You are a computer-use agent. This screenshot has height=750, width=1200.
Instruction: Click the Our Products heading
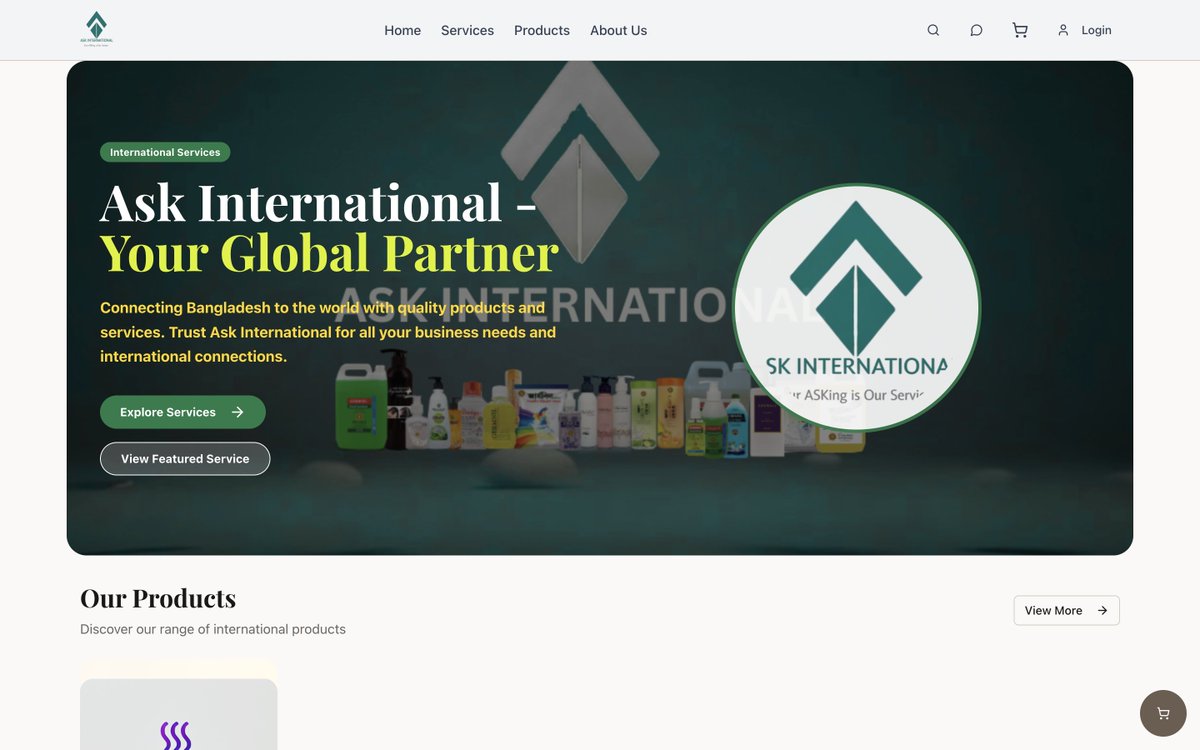[x=158, y=598]
